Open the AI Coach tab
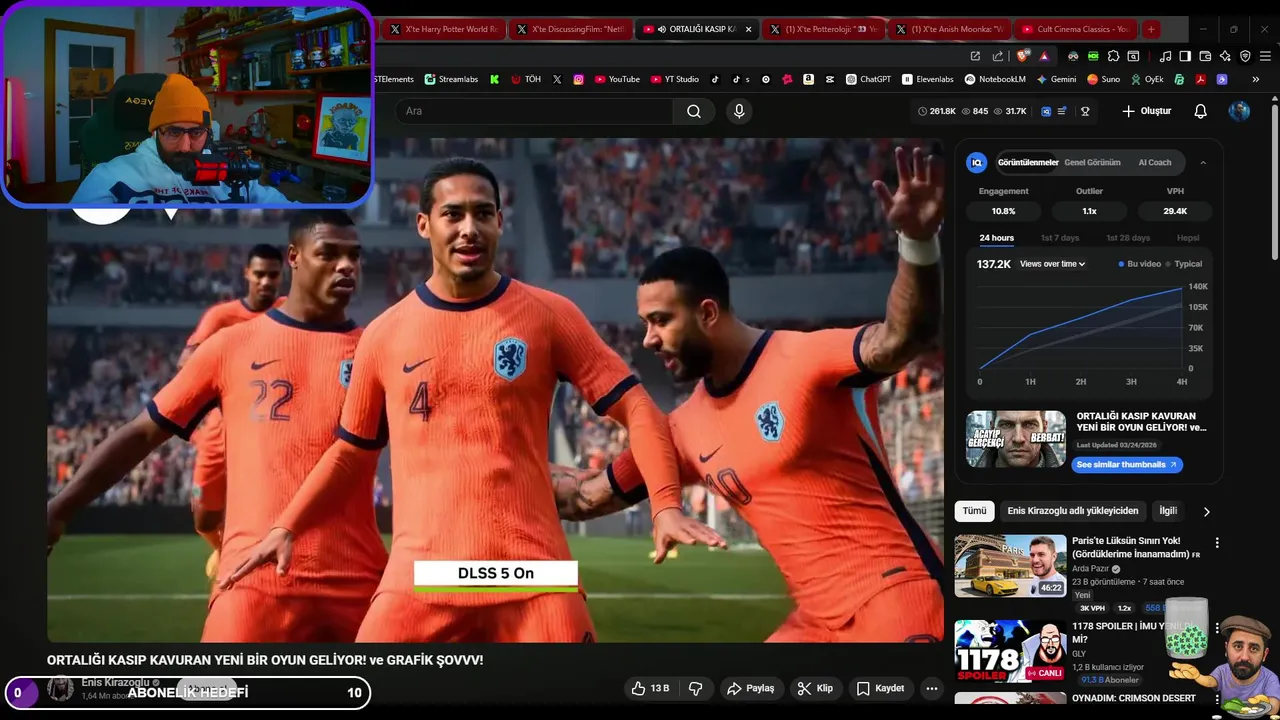 (x=1155, y=162)
